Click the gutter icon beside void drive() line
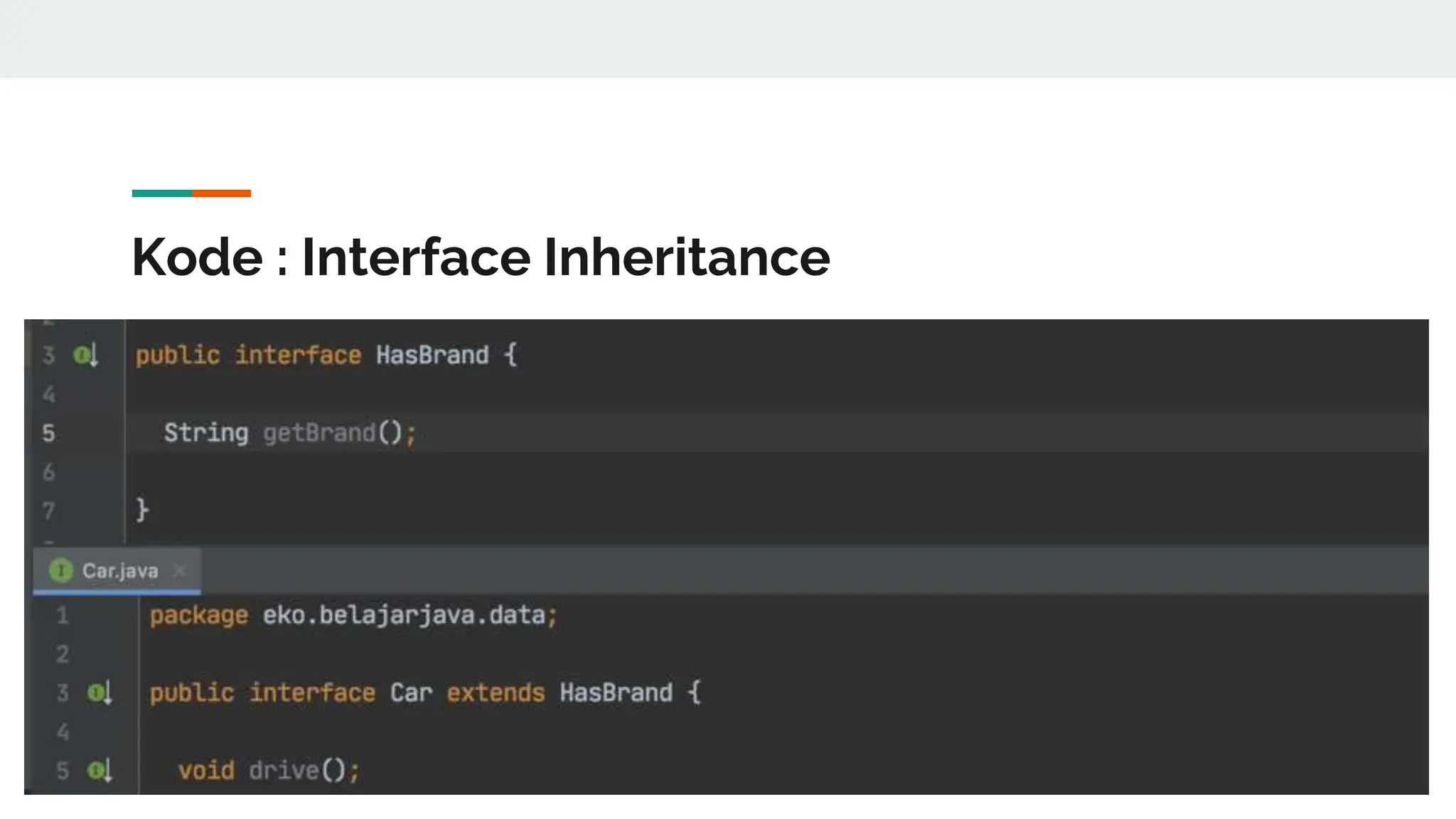This screenshot has width=1456, height=819. (100, 771)
